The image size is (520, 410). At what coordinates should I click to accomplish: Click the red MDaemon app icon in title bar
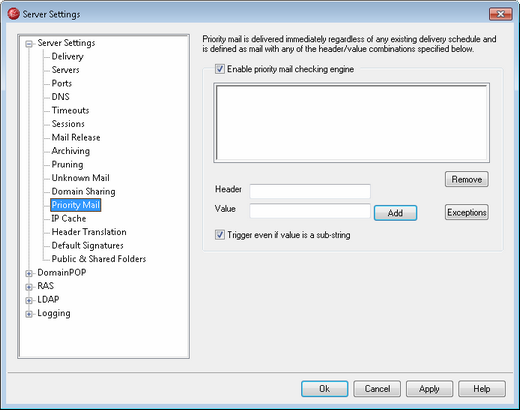click(x=13, y=14)
